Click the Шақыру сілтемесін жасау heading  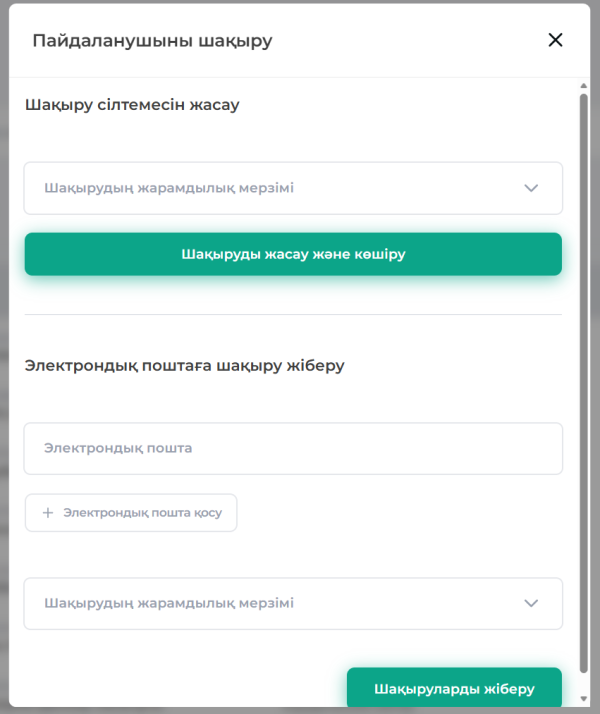[x=132, y=105]
